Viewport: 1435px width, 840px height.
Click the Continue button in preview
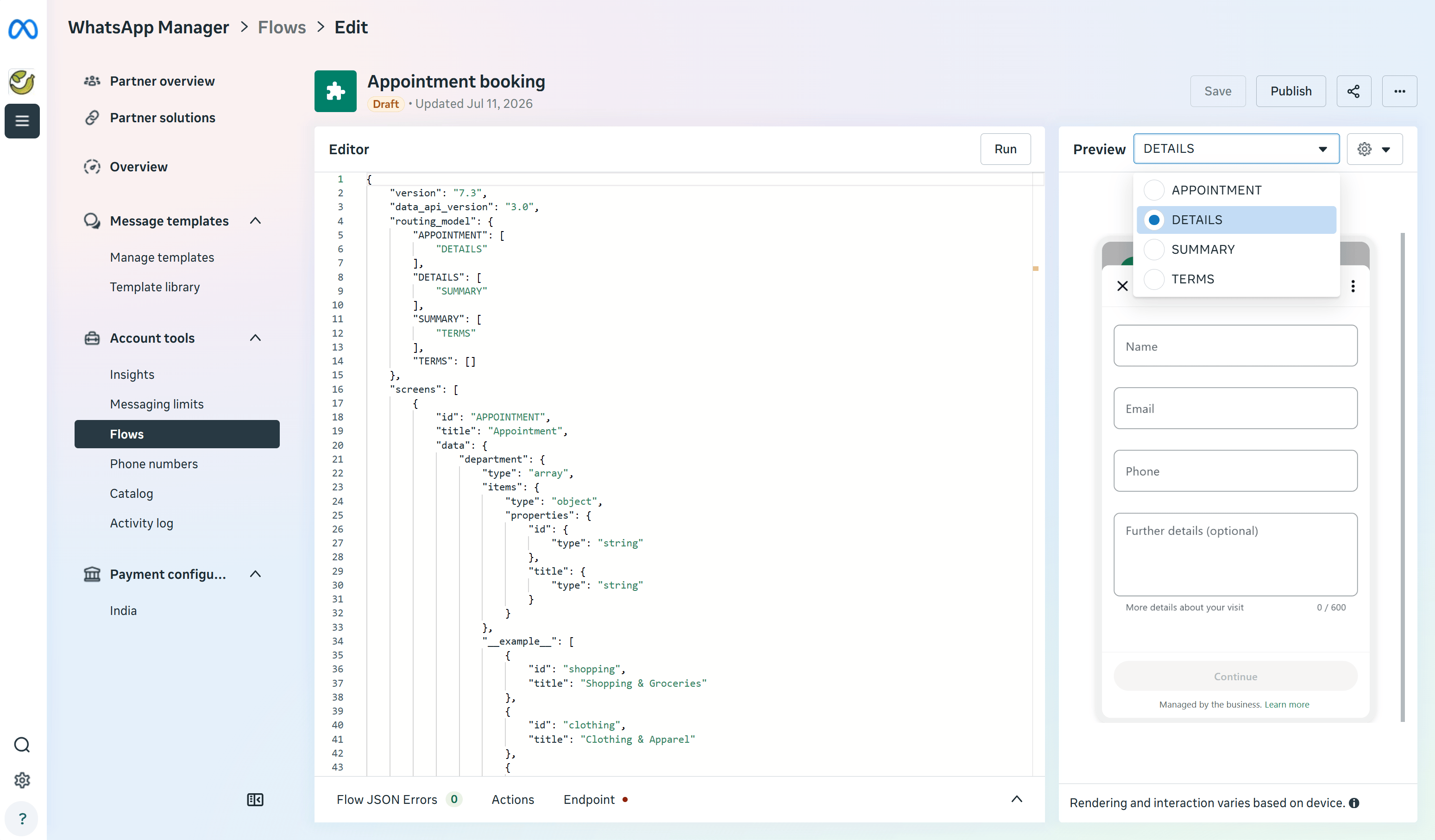(1235, 676)
